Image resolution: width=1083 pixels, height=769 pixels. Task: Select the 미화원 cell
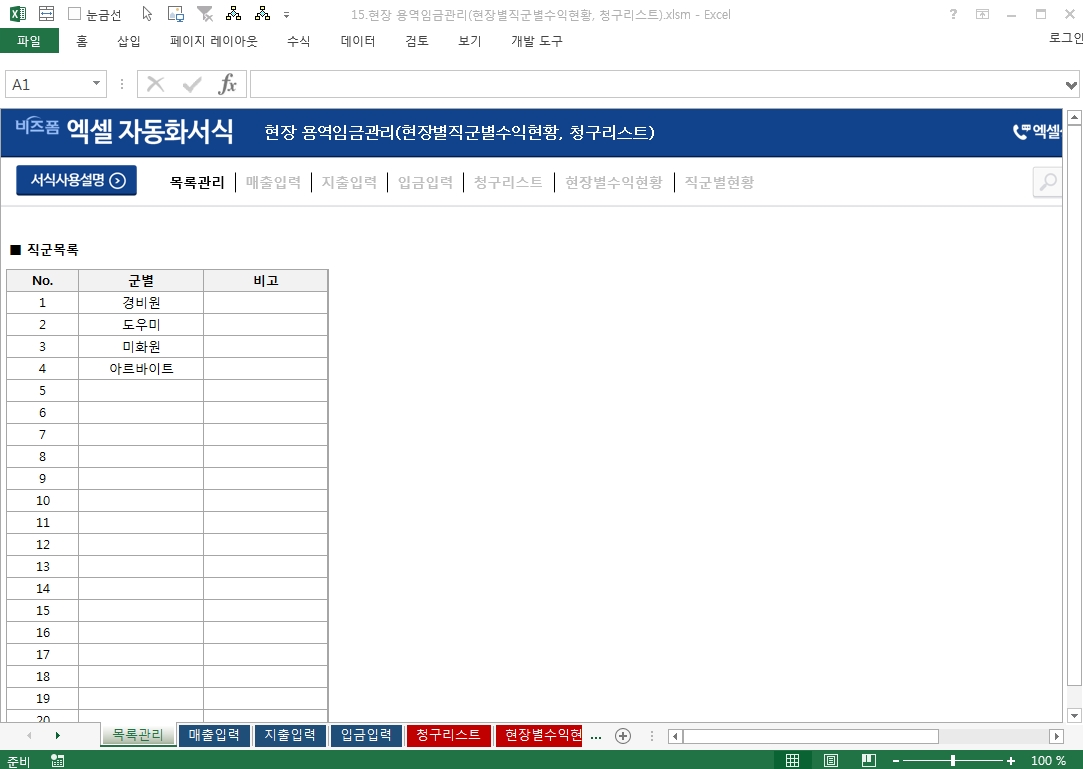pos(141,347)
